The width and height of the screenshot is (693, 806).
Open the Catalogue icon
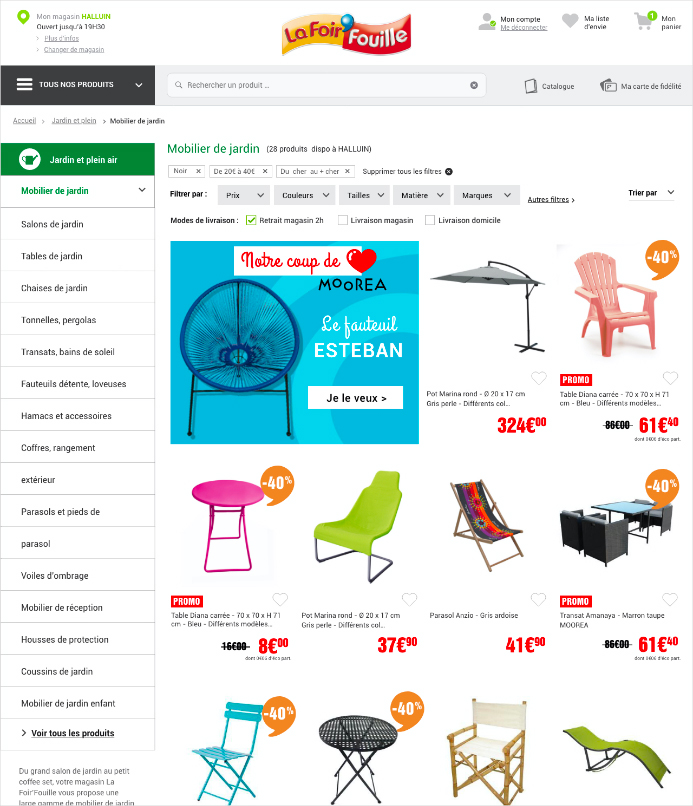[x=531, y=86]
